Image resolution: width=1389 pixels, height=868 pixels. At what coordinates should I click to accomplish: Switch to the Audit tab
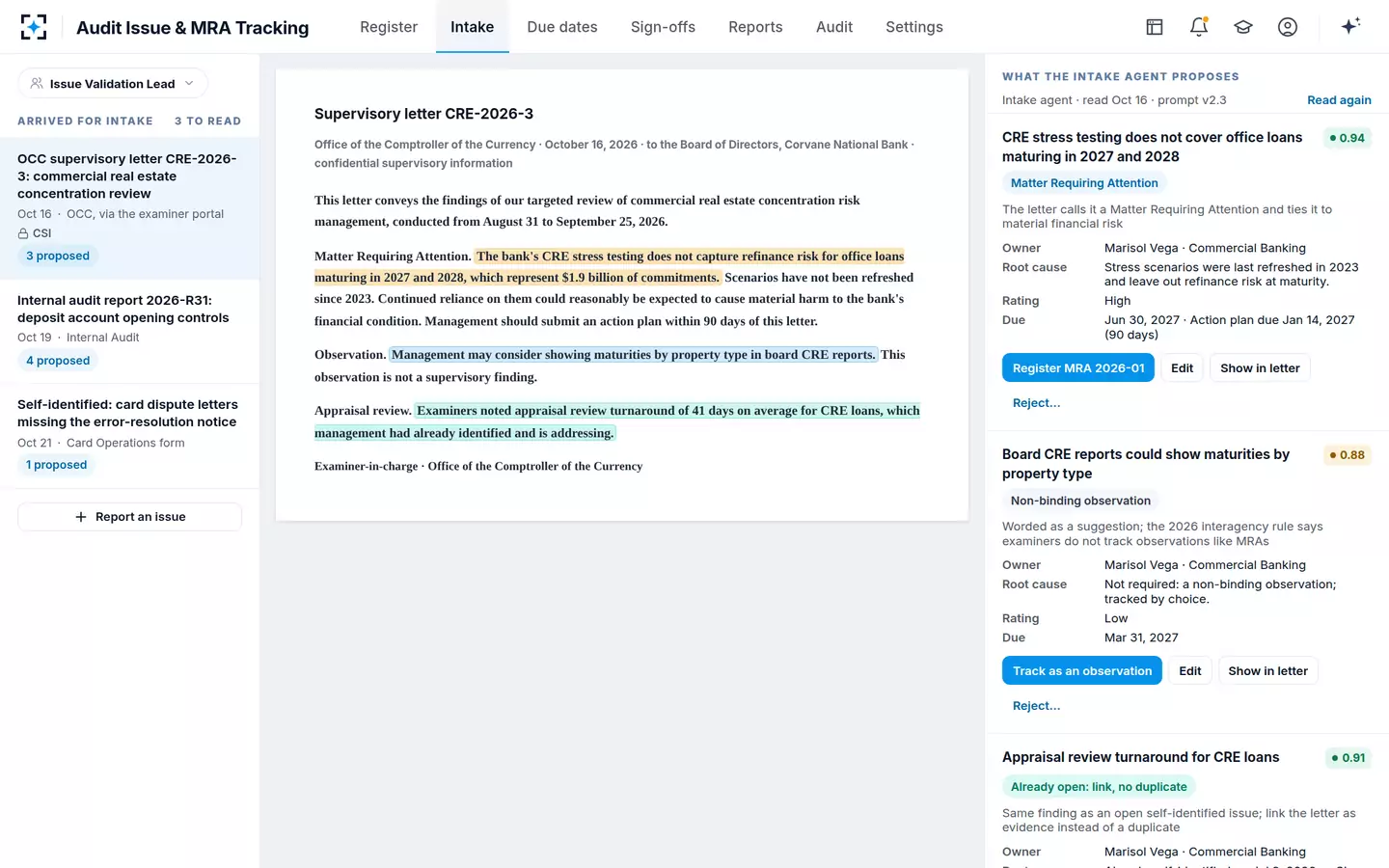[834, 27]
